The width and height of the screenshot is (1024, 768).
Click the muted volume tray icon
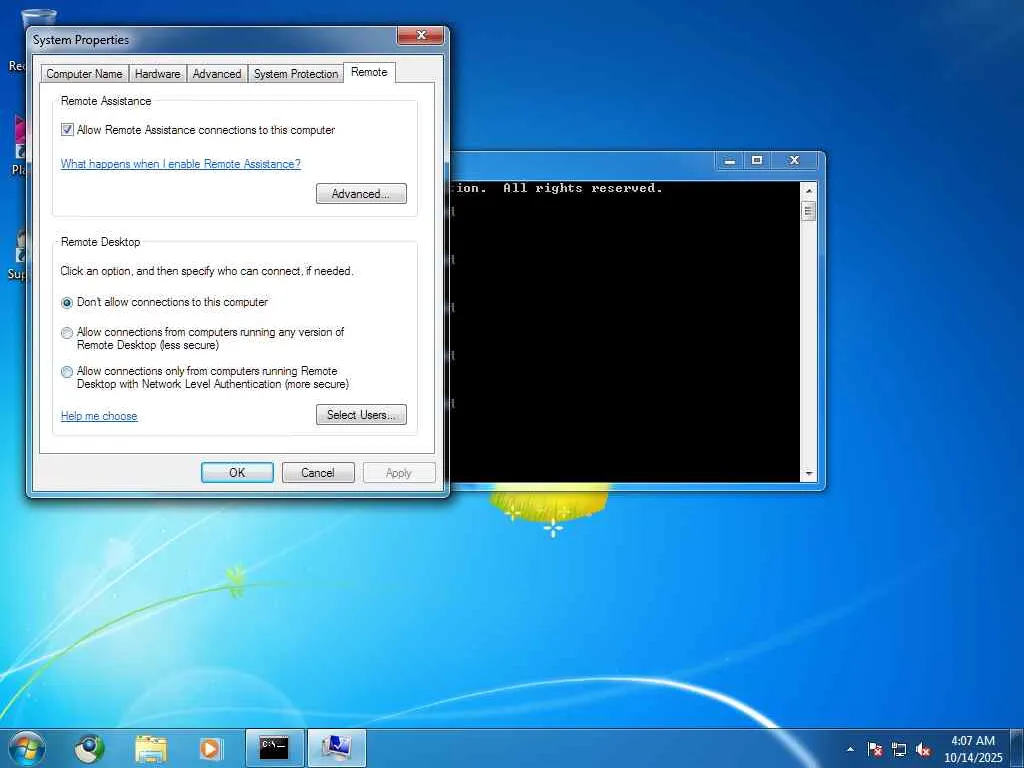coord(923,749)
